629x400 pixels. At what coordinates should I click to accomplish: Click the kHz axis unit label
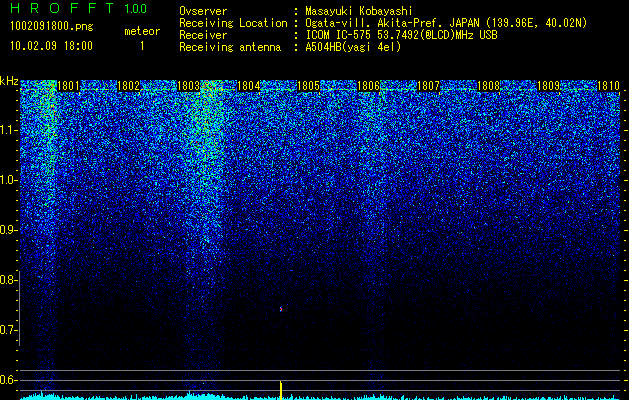pyautogui.click(x=9, y=81)
